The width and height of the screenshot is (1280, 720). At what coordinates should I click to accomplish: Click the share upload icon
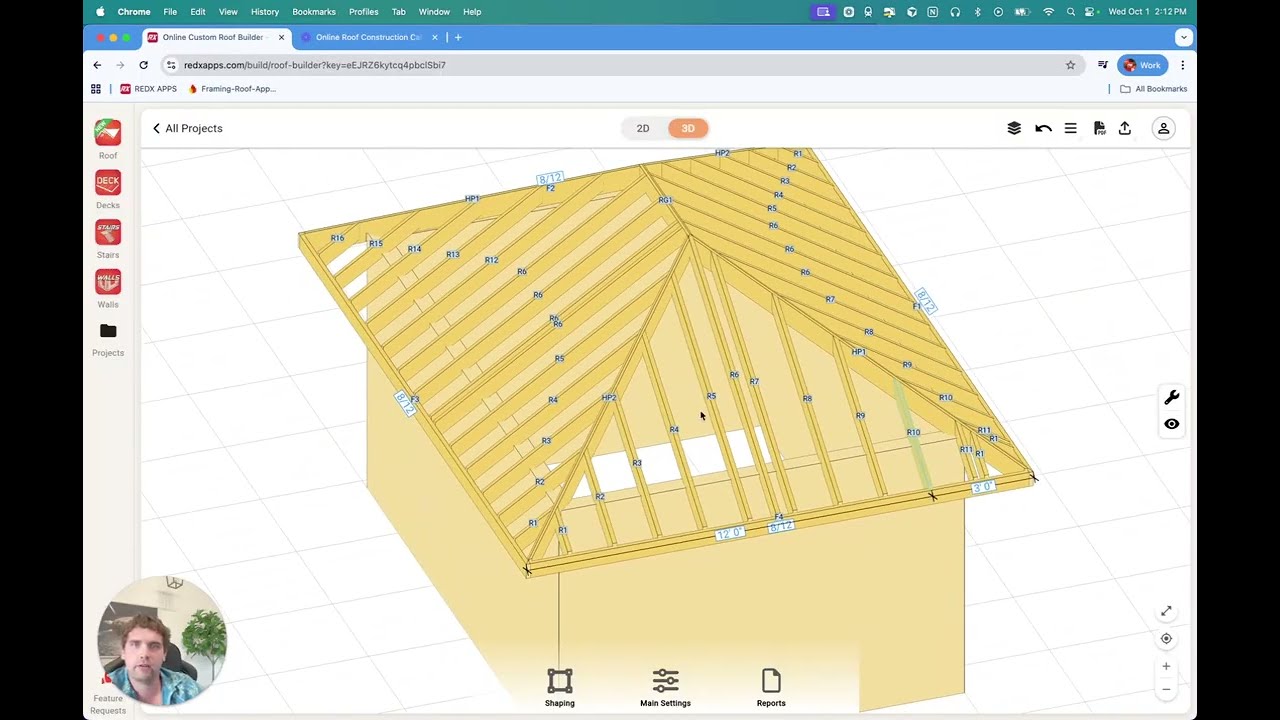click(1125, 128)
